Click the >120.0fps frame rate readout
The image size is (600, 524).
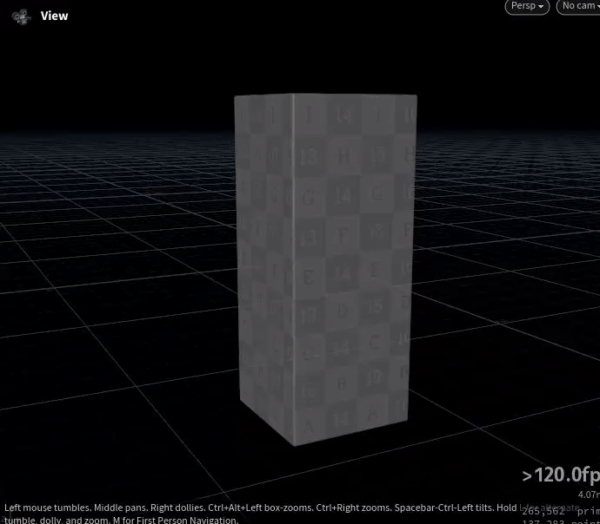pos(561,475)
